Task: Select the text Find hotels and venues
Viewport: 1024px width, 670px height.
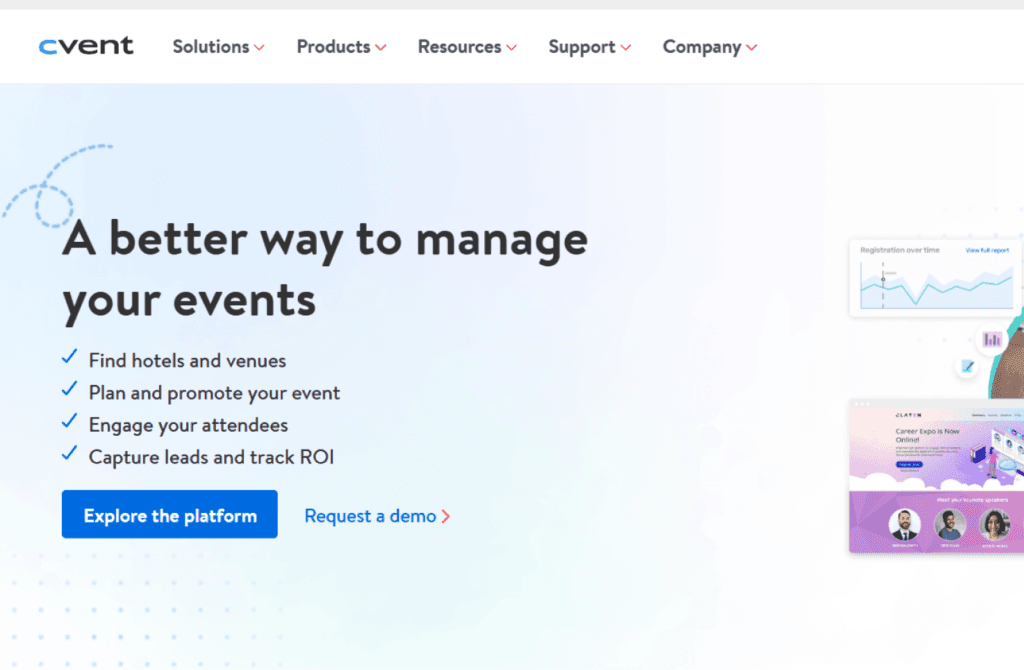Action: point(187,360)
